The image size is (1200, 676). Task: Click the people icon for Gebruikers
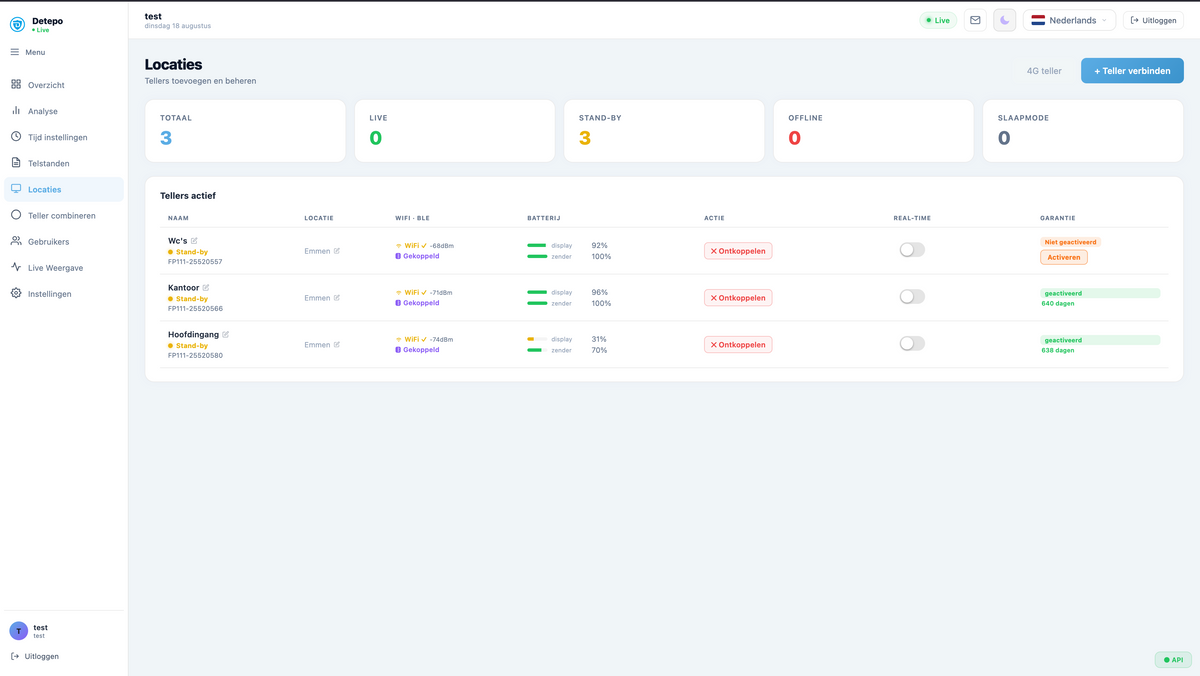(16, 241)
